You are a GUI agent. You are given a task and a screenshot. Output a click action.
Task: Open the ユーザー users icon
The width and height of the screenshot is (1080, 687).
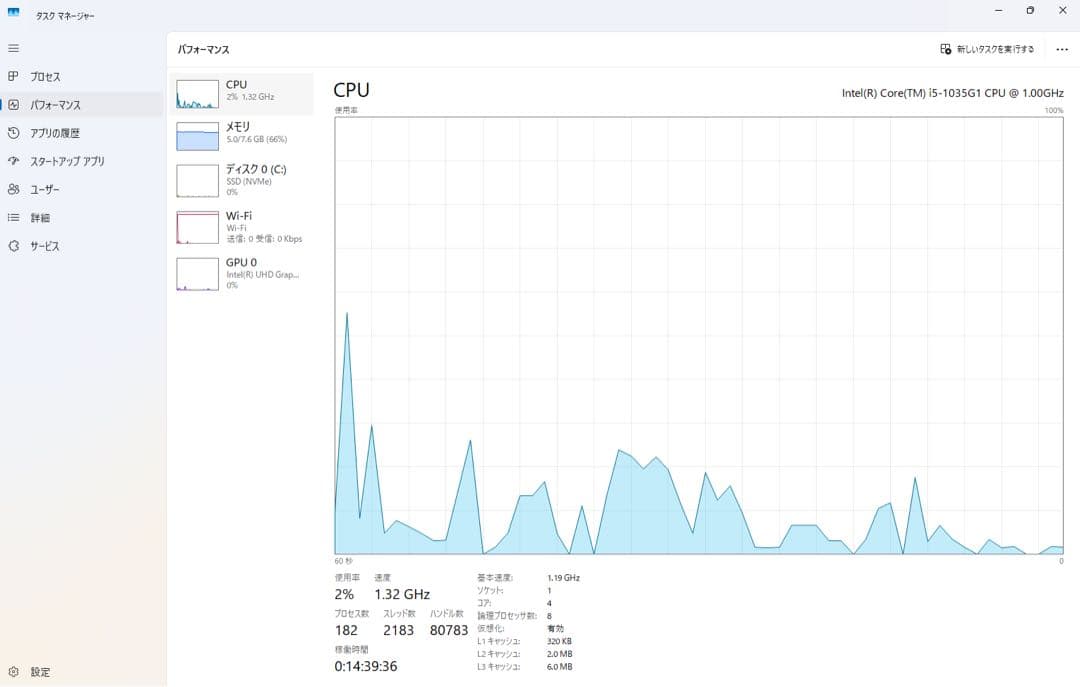coord(13,189)
